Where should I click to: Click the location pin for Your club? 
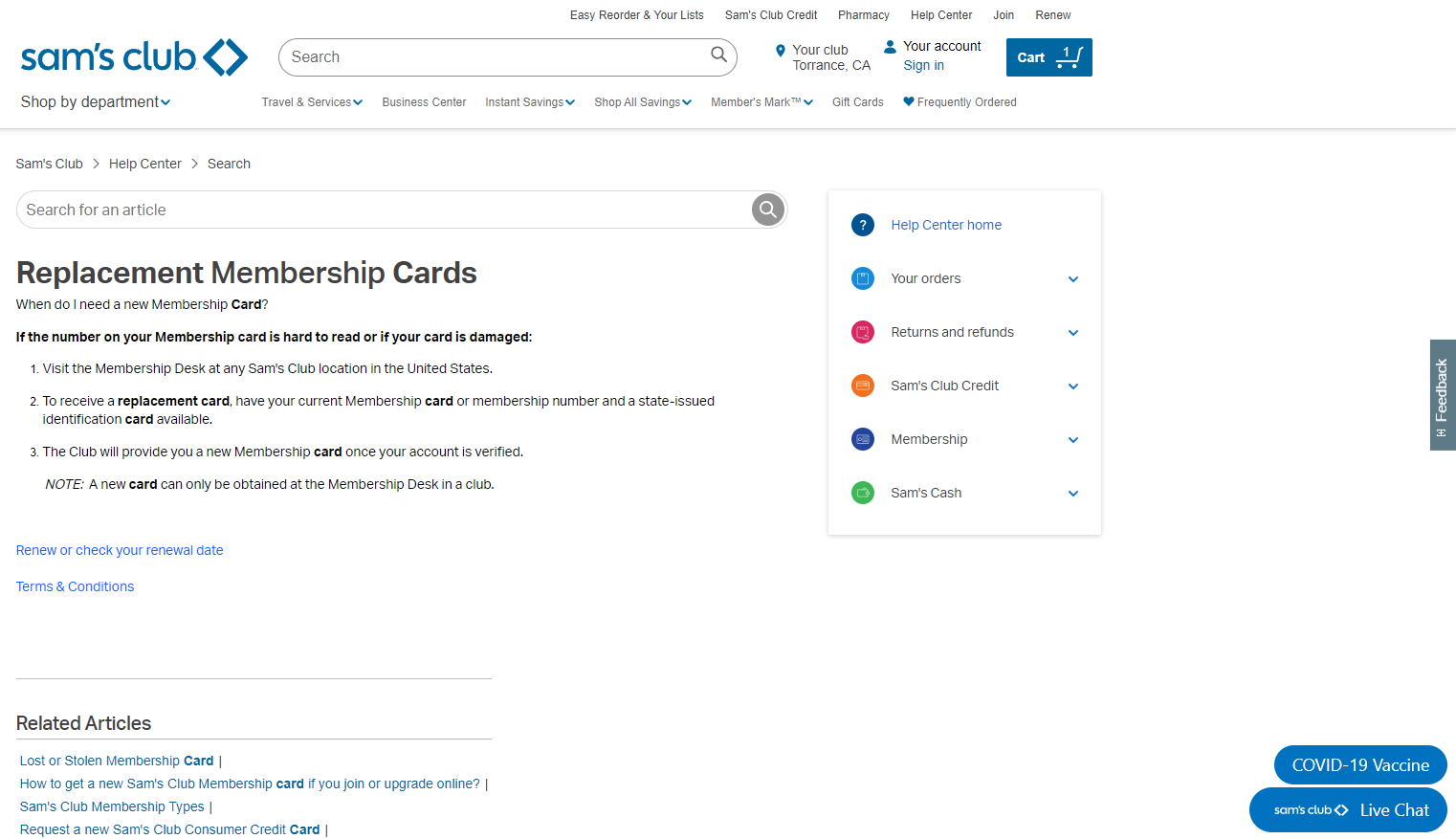[781, 51]
